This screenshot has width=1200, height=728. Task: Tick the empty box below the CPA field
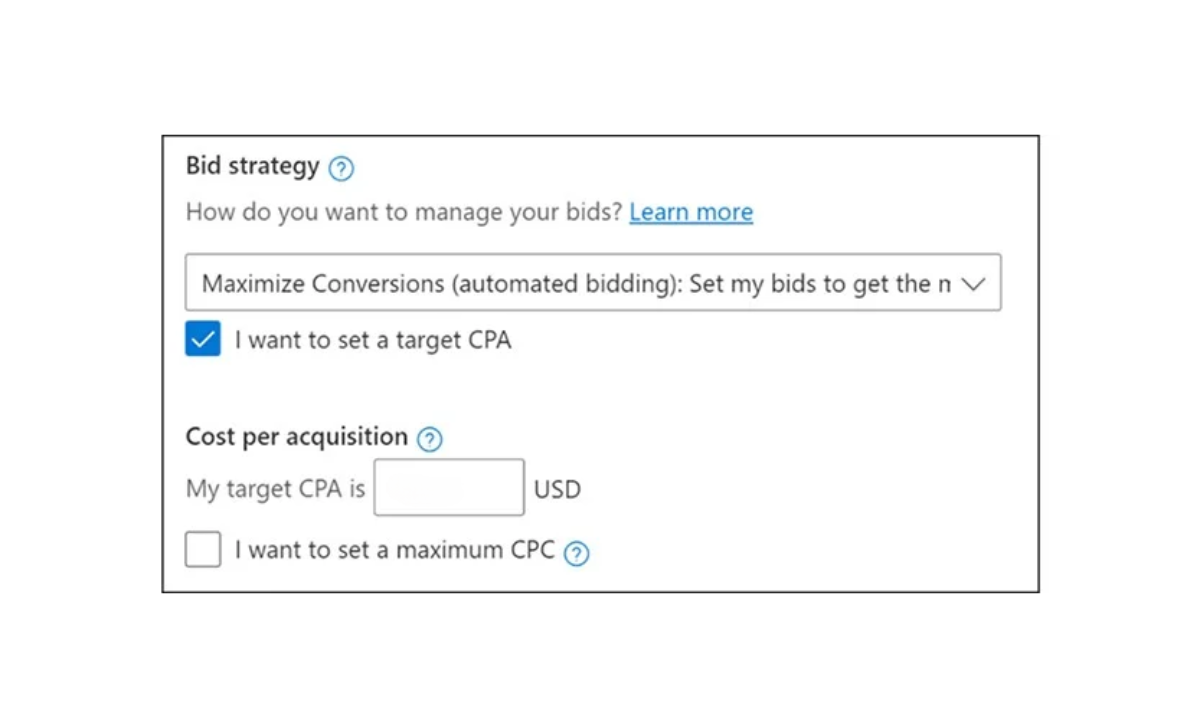[x=203, y=549]
